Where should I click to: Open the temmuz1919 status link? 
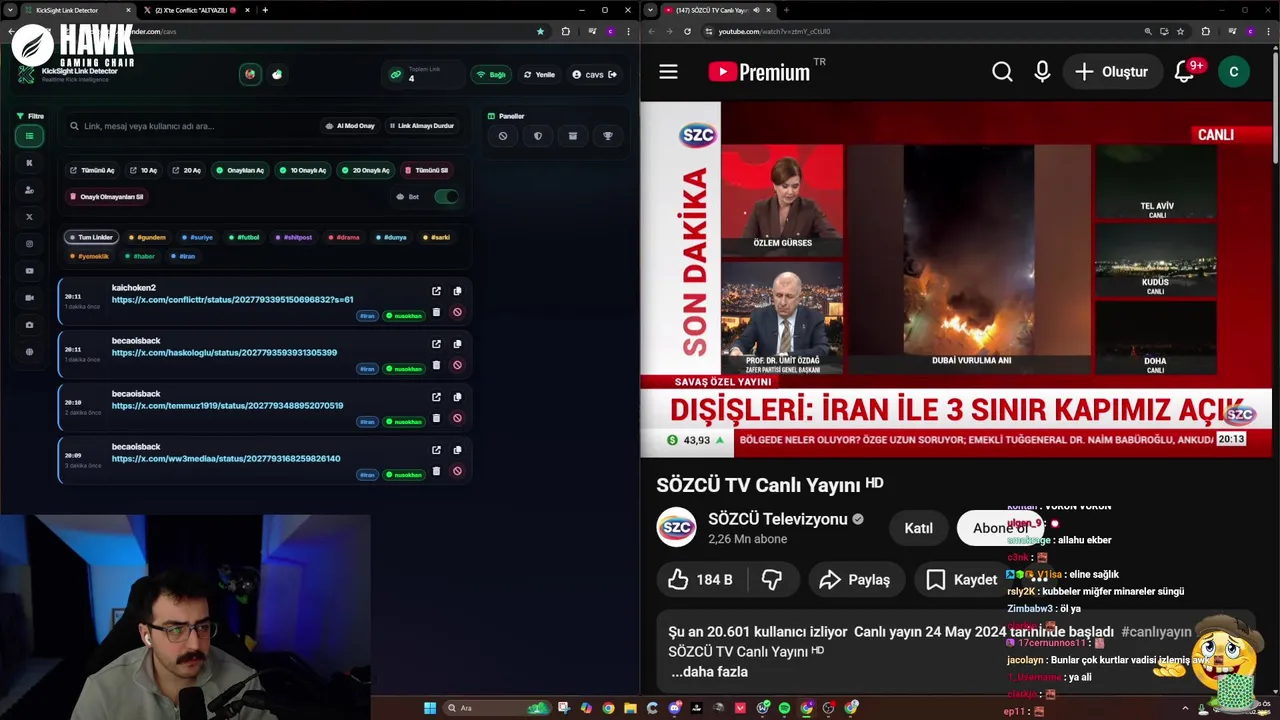coord(227,405)
